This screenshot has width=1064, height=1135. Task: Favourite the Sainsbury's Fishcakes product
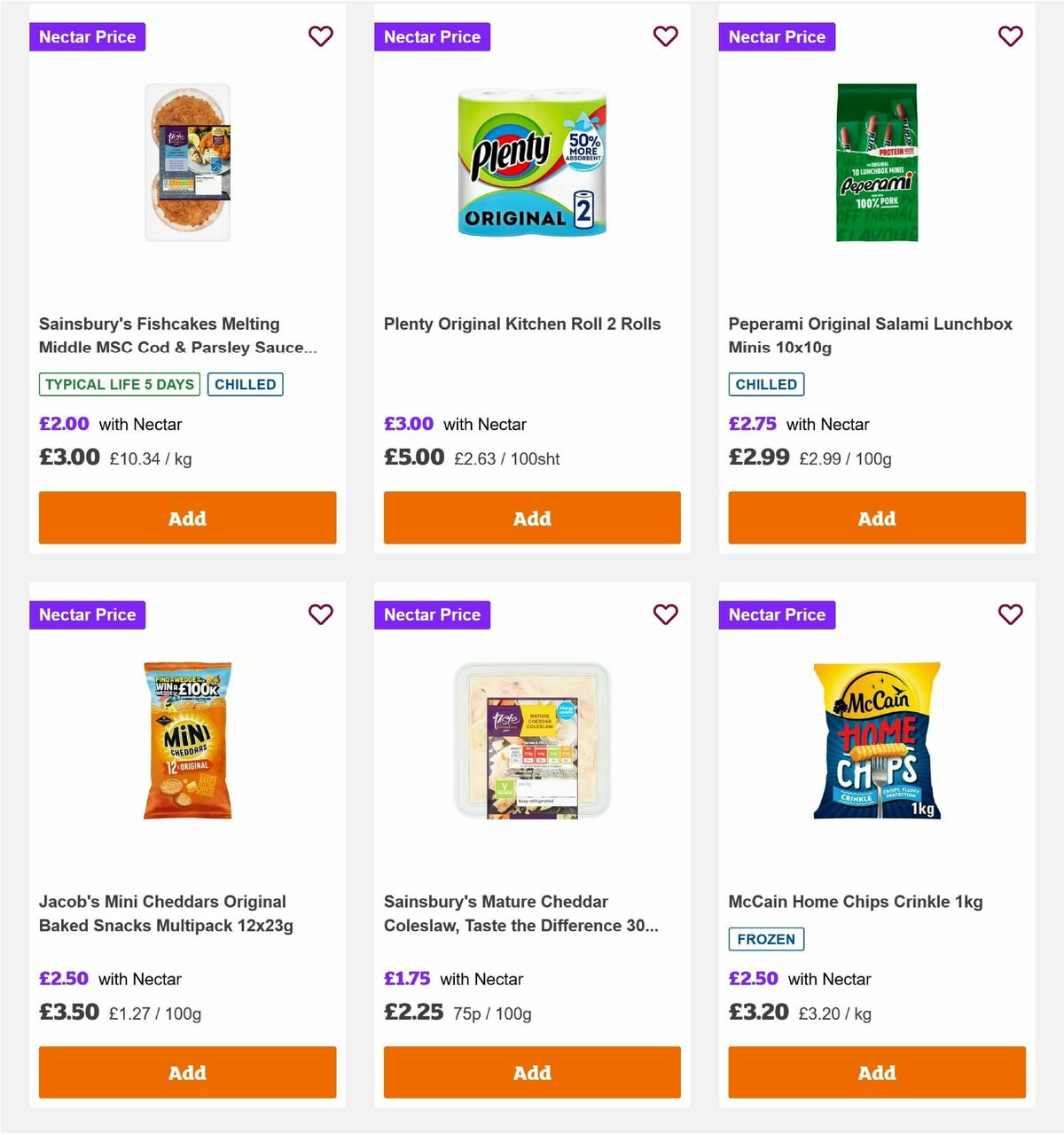point(320,36)
